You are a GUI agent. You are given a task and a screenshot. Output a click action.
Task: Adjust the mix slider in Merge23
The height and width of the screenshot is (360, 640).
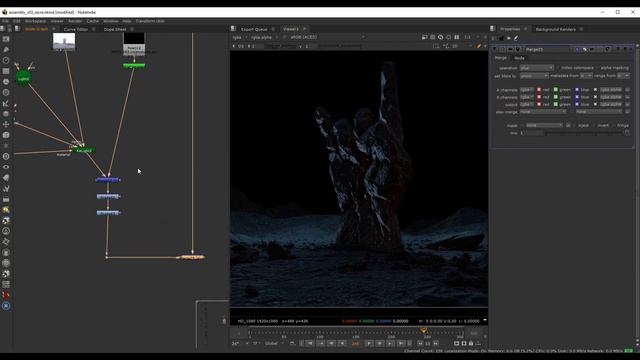584,133
